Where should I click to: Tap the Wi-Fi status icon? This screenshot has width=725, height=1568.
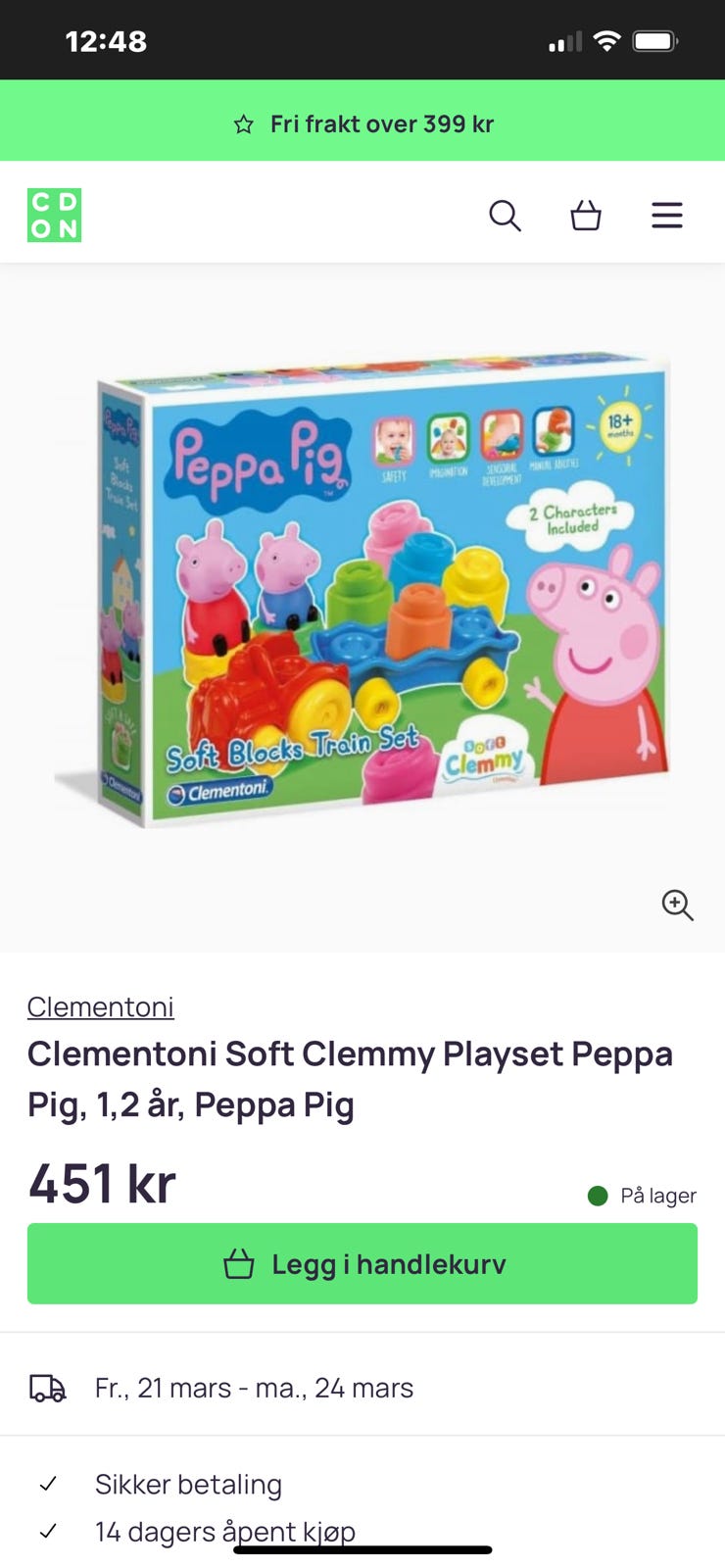607,41
